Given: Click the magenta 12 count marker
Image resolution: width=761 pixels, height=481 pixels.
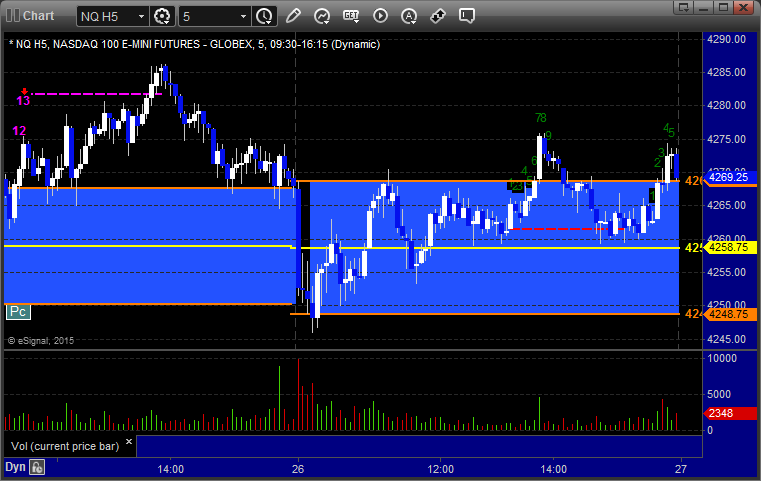Looking at the screenshot, I should pyautogui.click(x=19, y=131).
